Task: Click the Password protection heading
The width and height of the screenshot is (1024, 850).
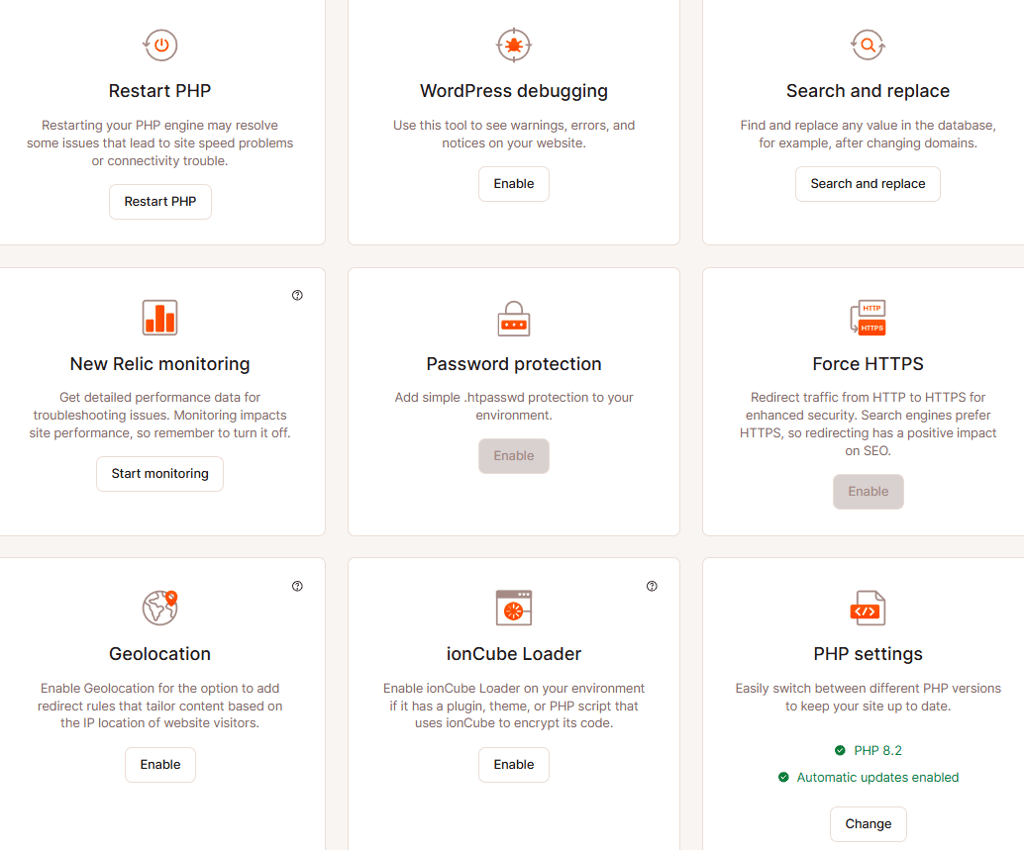Action: pos(514,364)
